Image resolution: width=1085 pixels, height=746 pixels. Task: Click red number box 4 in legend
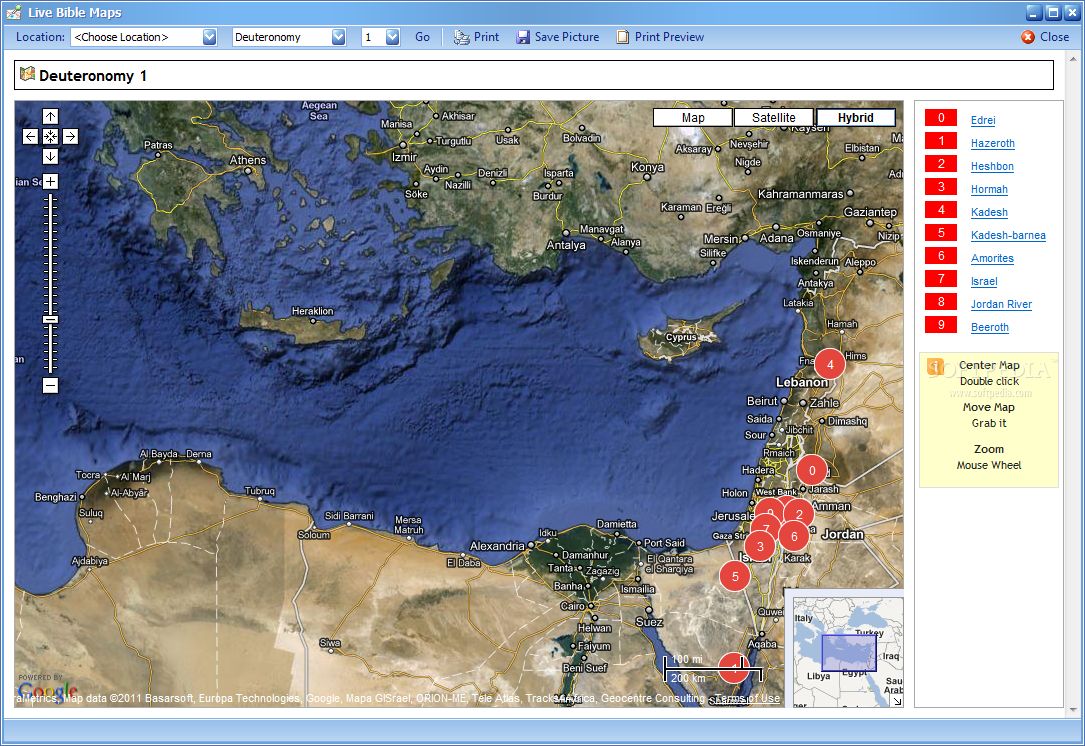pyautogui.click(x=941, y=210)
